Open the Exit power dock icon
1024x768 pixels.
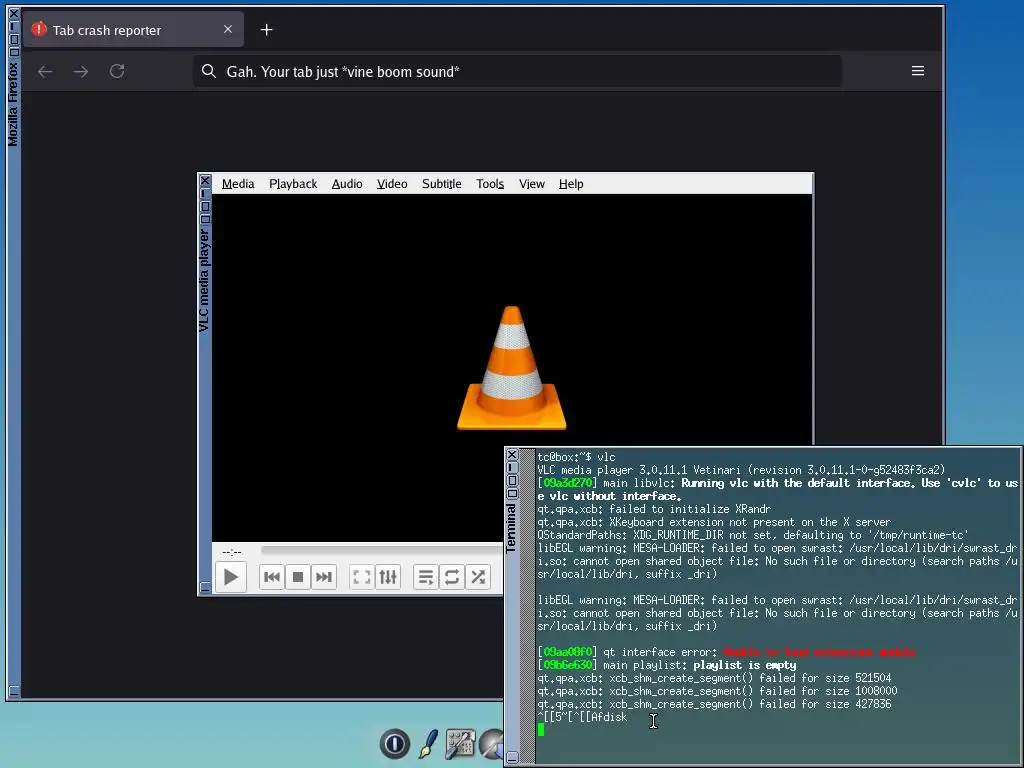click(394, 743)
